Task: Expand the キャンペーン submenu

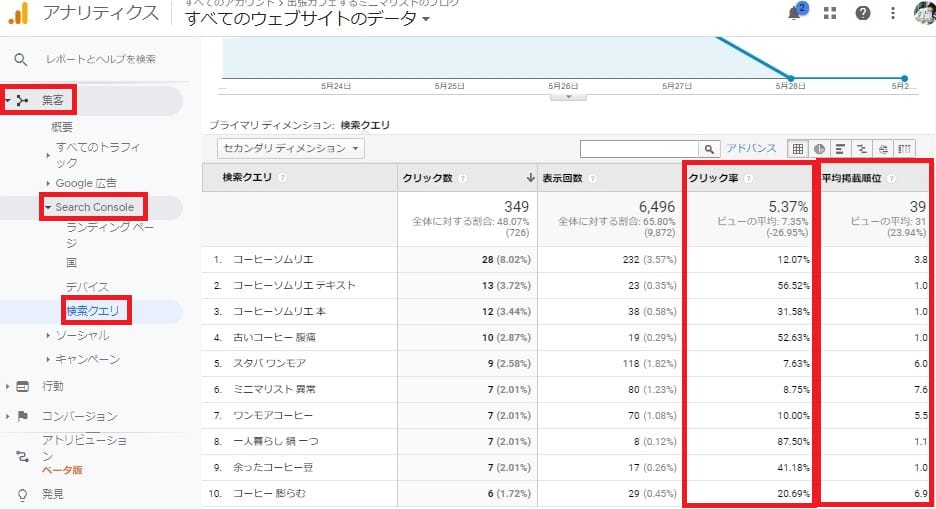Action: pos(48,359)
